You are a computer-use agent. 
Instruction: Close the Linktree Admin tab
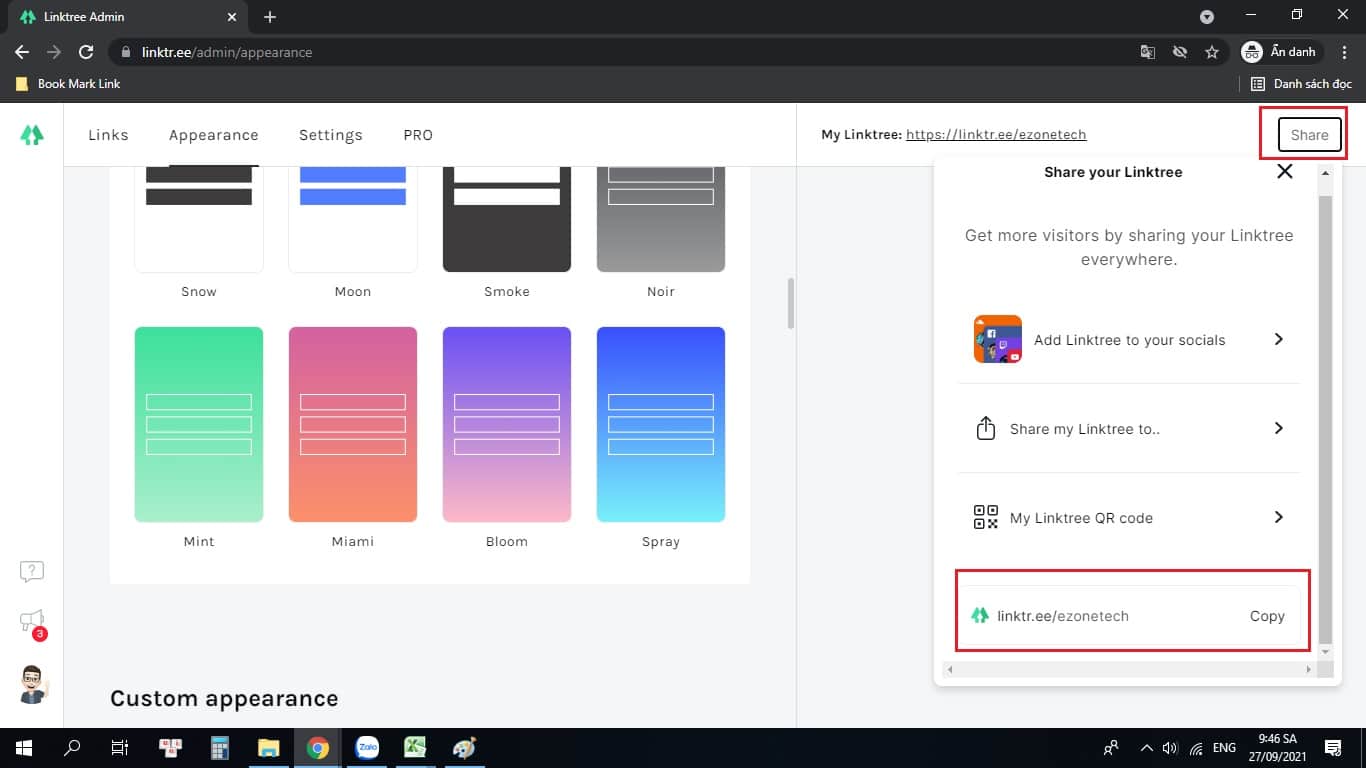pyautogui.click(x=232, y=17)
